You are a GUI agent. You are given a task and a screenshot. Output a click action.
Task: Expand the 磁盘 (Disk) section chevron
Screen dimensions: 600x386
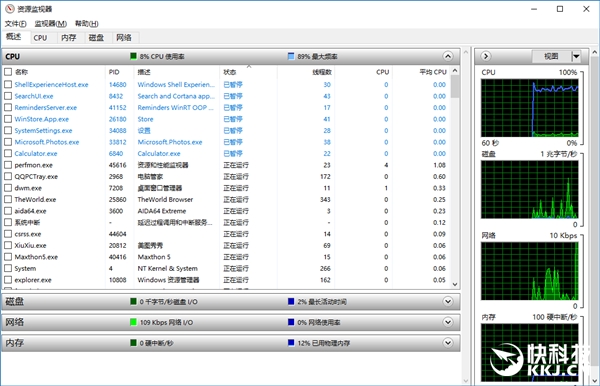pos(448,301)
